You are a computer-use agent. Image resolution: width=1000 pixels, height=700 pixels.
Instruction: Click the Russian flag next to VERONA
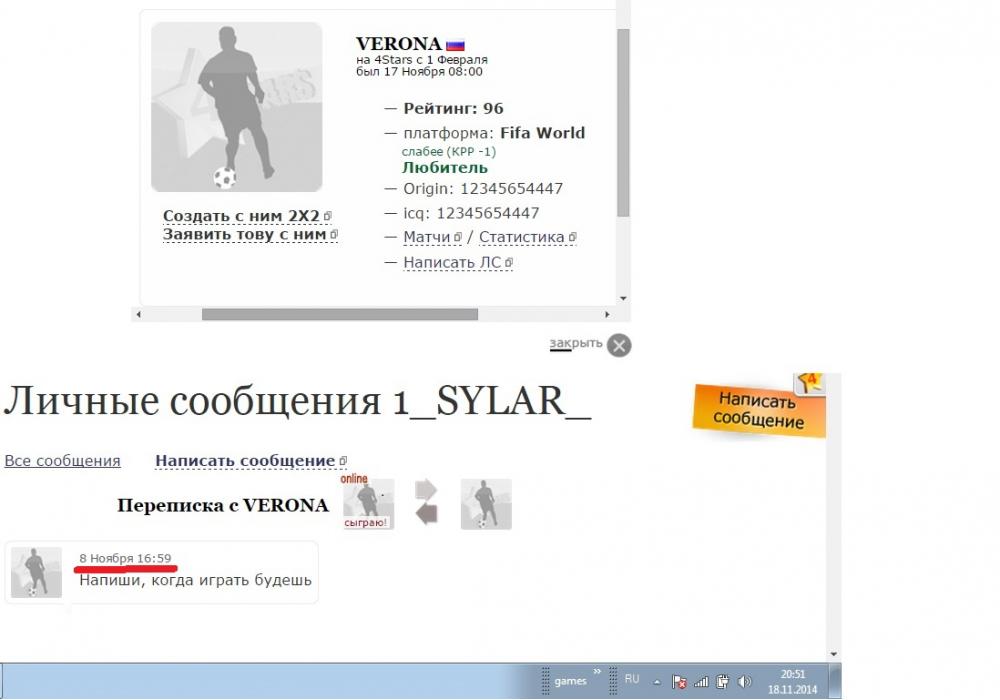click(x=455, y=45)
